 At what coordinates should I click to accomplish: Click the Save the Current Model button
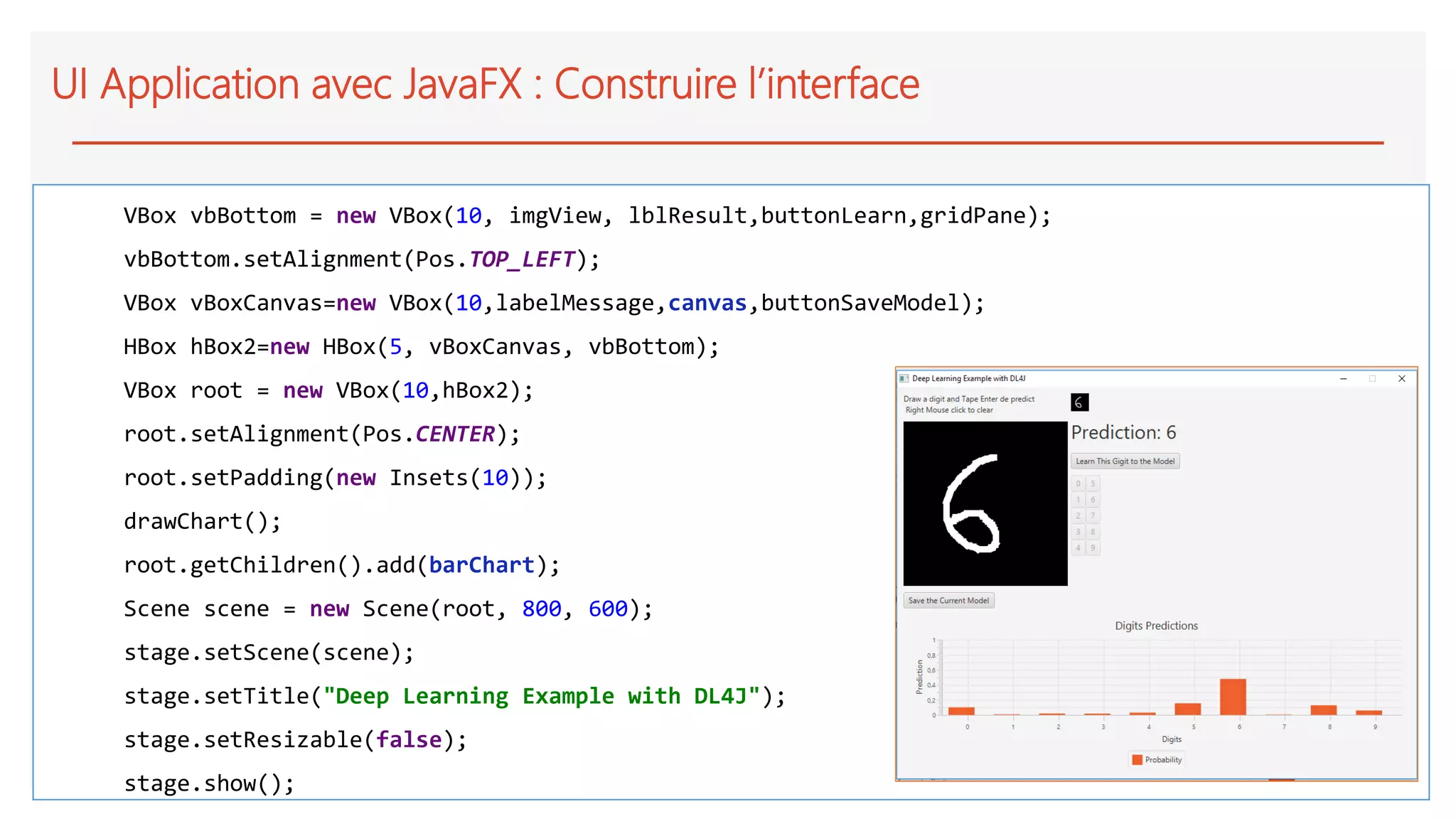tap(948, 601)
